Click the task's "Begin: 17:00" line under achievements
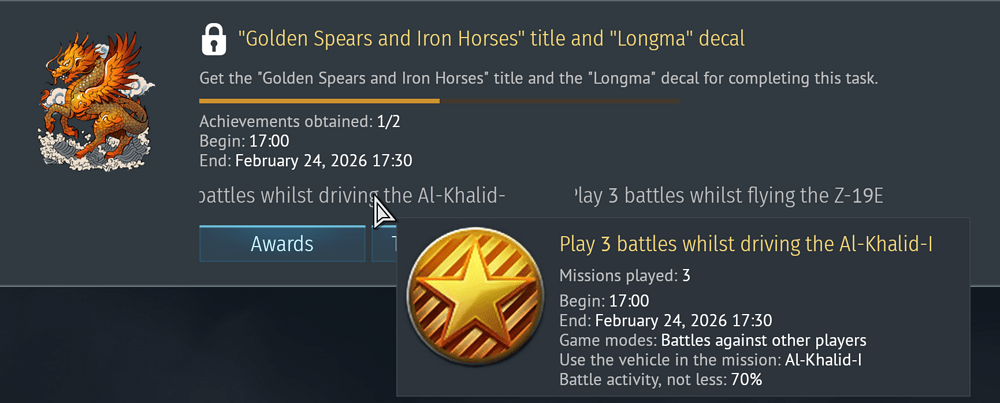Image resolution: width=1000 pixels, height=403 pixels. pos(244,141)
